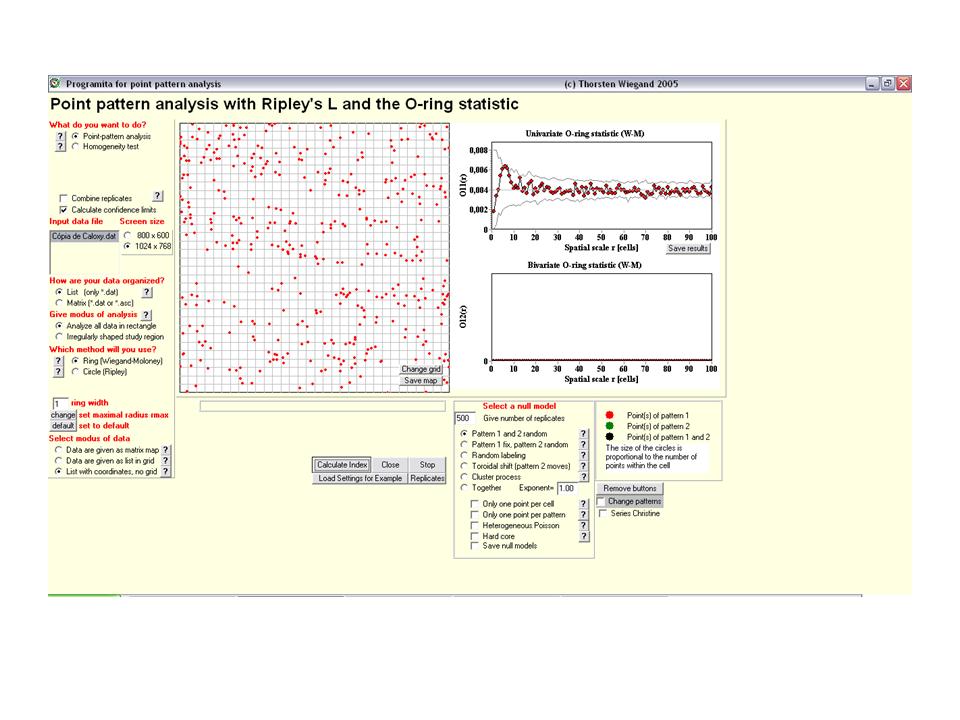Click help icon beside Point-pattern analysis
960x720 pixels.
[60, 135]
